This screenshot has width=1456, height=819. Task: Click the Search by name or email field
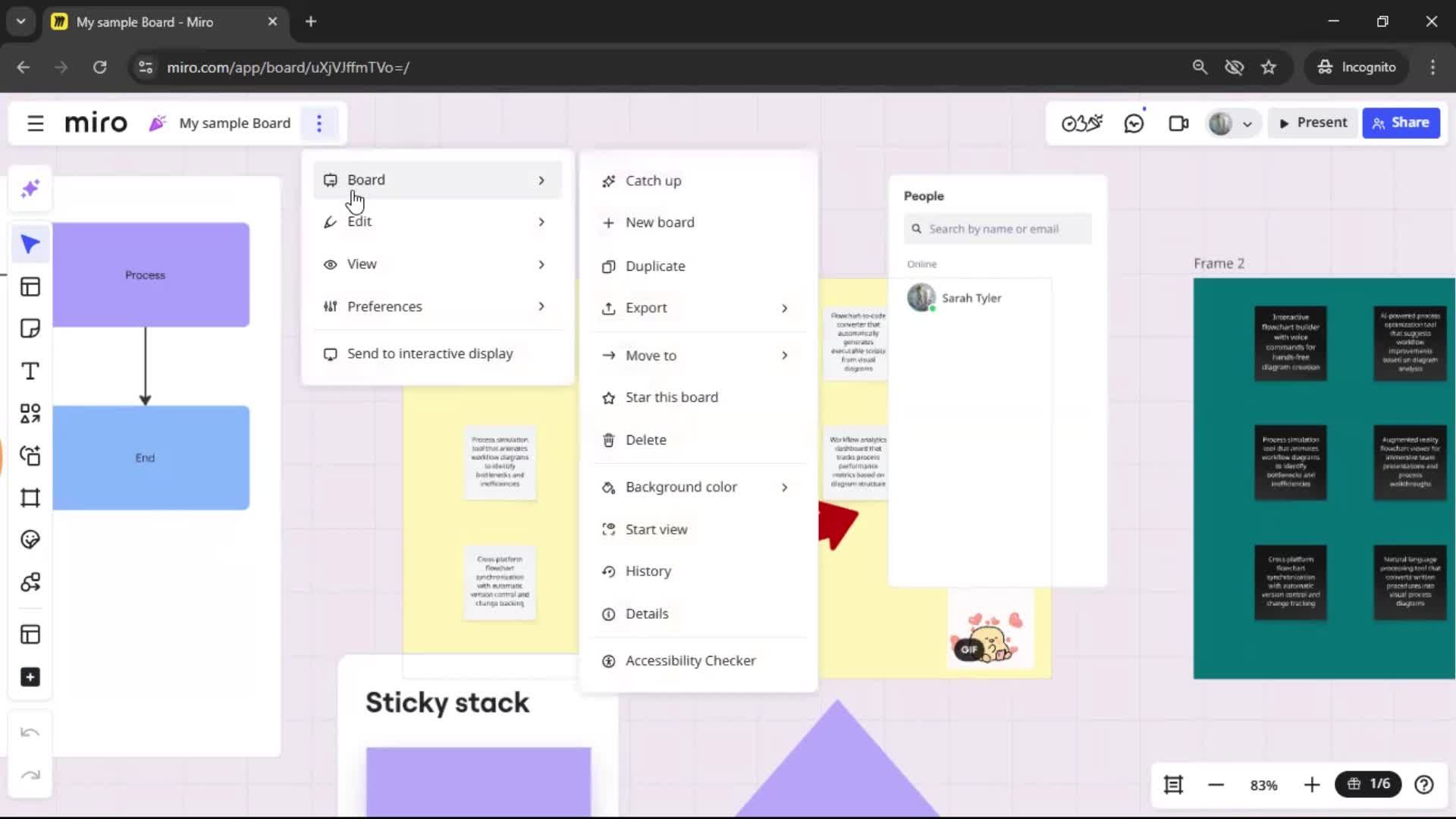(997, 229)
